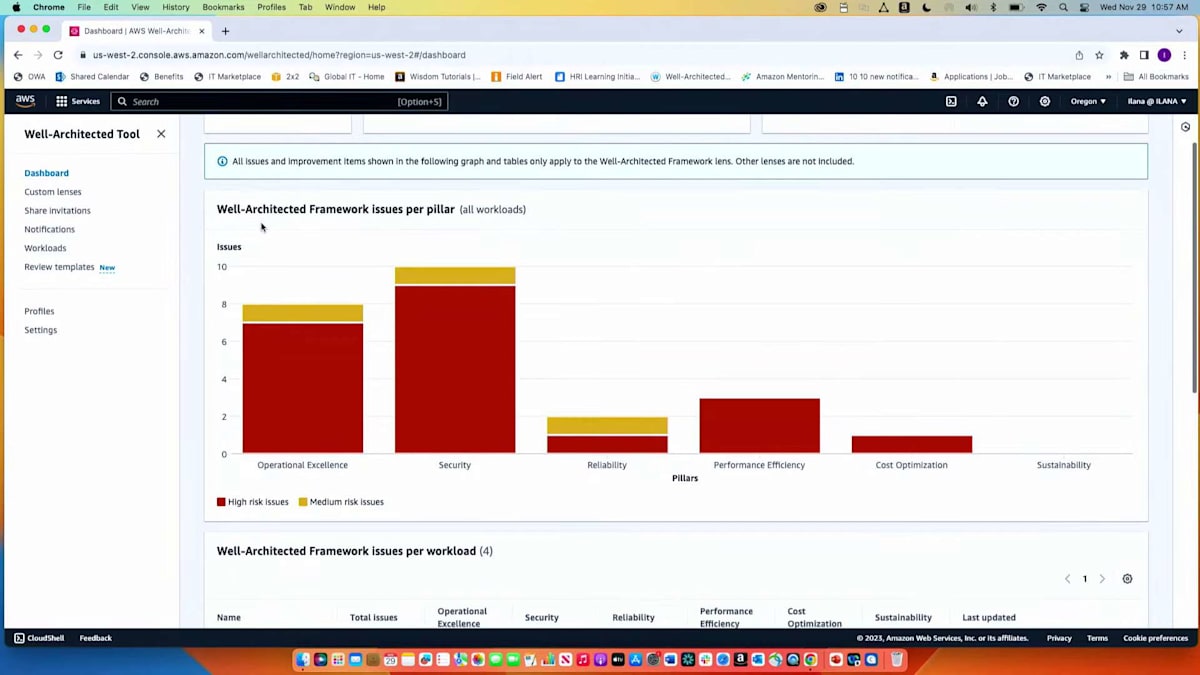Open a new Chrome tab
Image resolution: width=1200 pixels, height=675 pixels.
pos(225,31)
